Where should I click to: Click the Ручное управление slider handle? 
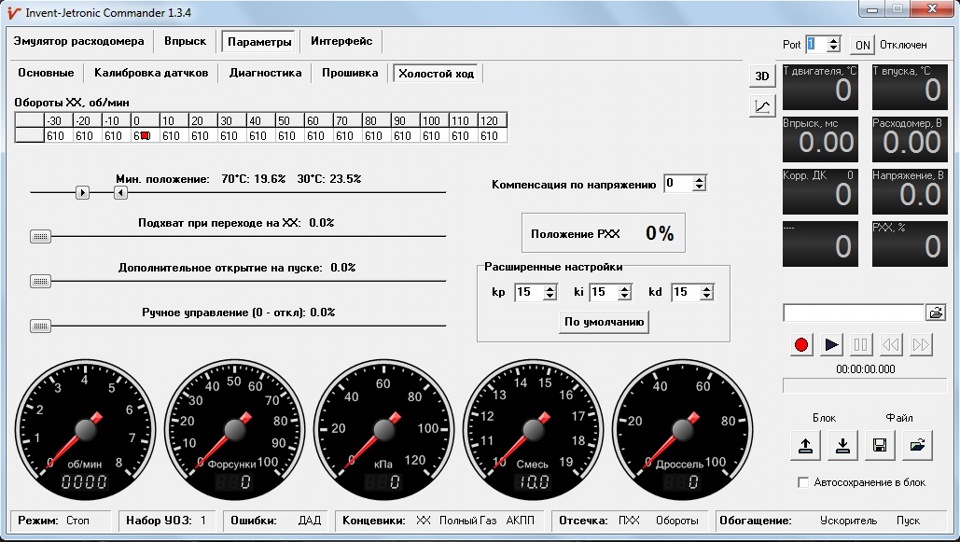40,326
